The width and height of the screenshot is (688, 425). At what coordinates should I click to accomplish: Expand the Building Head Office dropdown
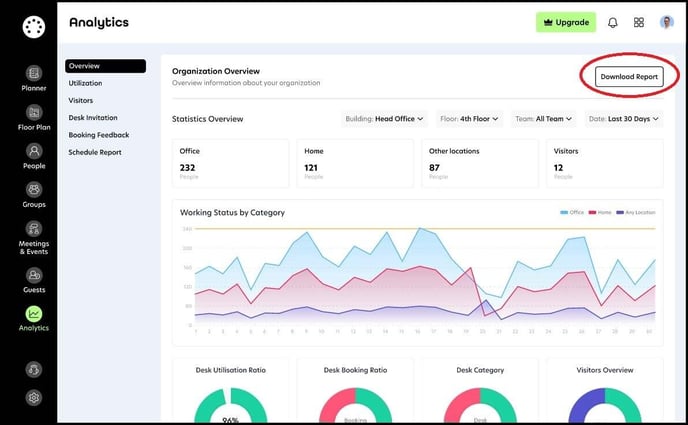click(x=384, y=119)
